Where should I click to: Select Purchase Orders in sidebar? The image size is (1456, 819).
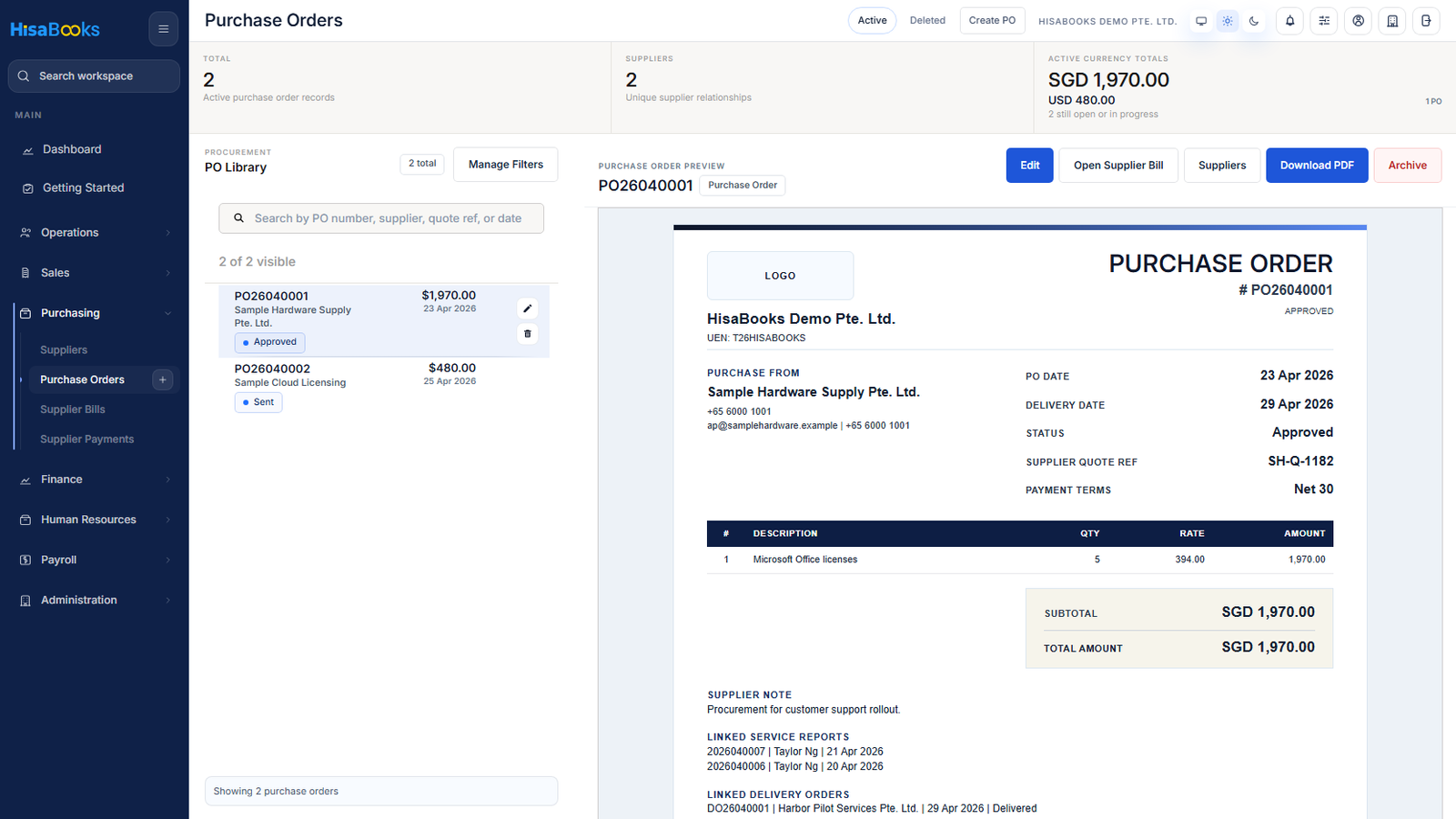(82, 379)
